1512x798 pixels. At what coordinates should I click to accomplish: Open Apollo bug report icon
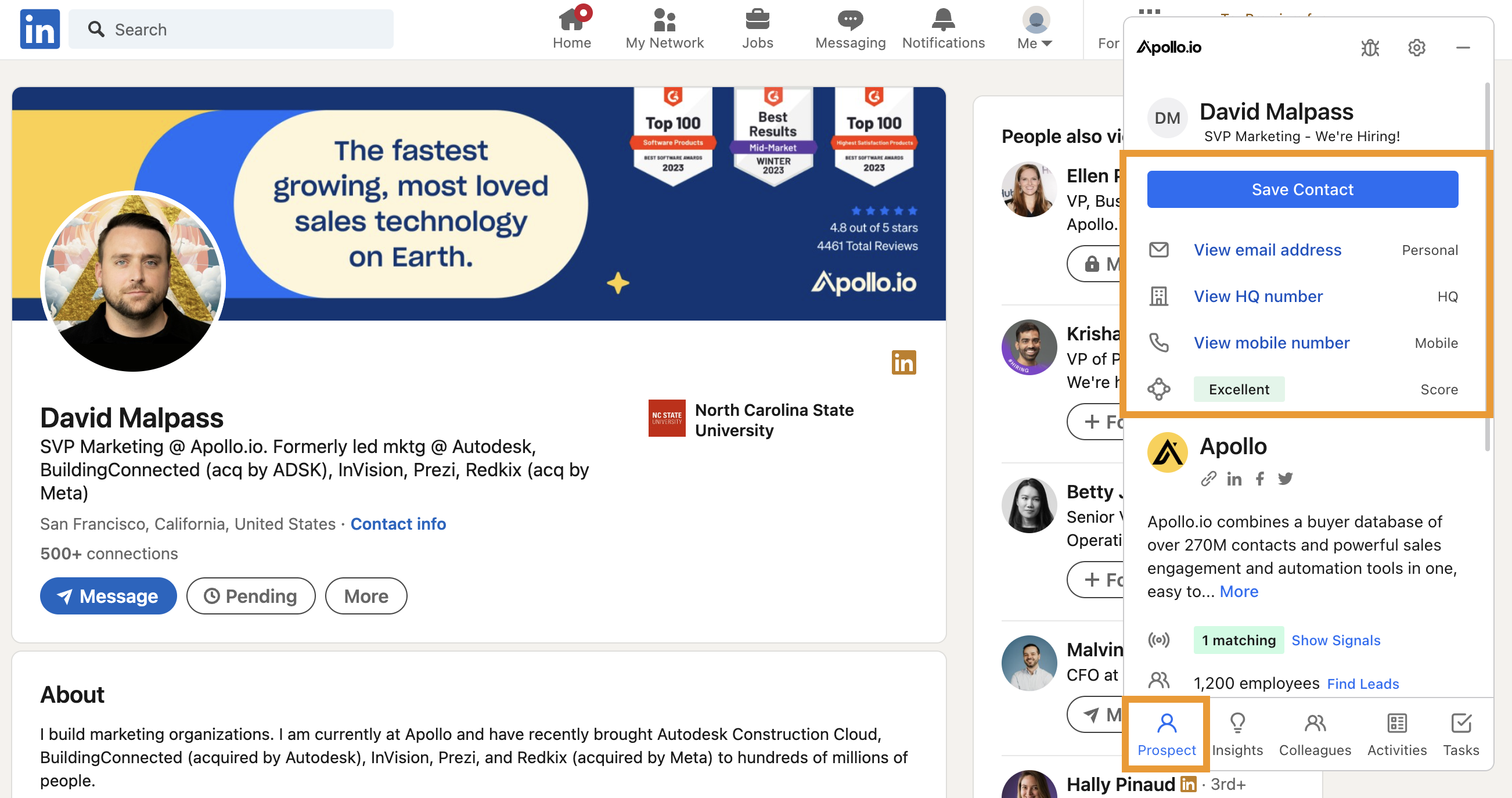pos(1370,48)
